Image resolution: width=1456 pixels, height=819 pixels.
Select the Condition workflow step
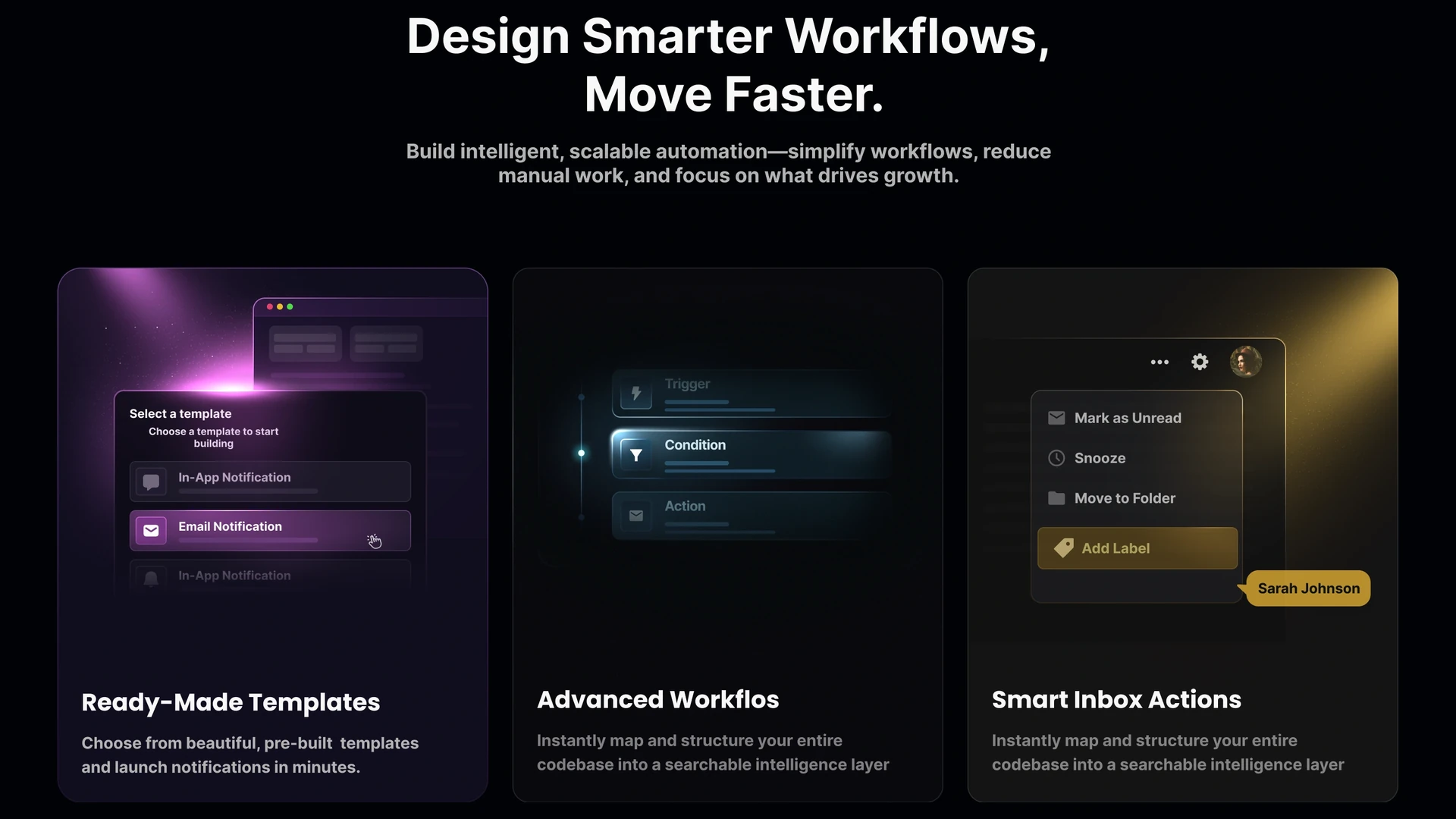click(752, 454)
